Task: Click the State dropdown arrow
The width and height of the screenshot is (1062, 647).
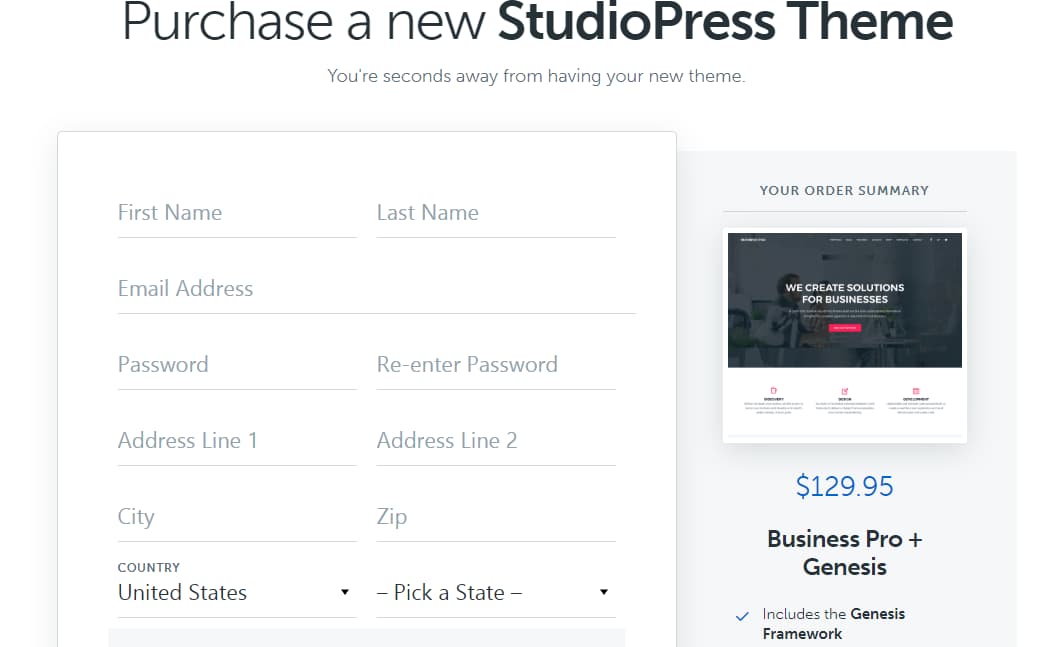Action: [x=604, y=592]
